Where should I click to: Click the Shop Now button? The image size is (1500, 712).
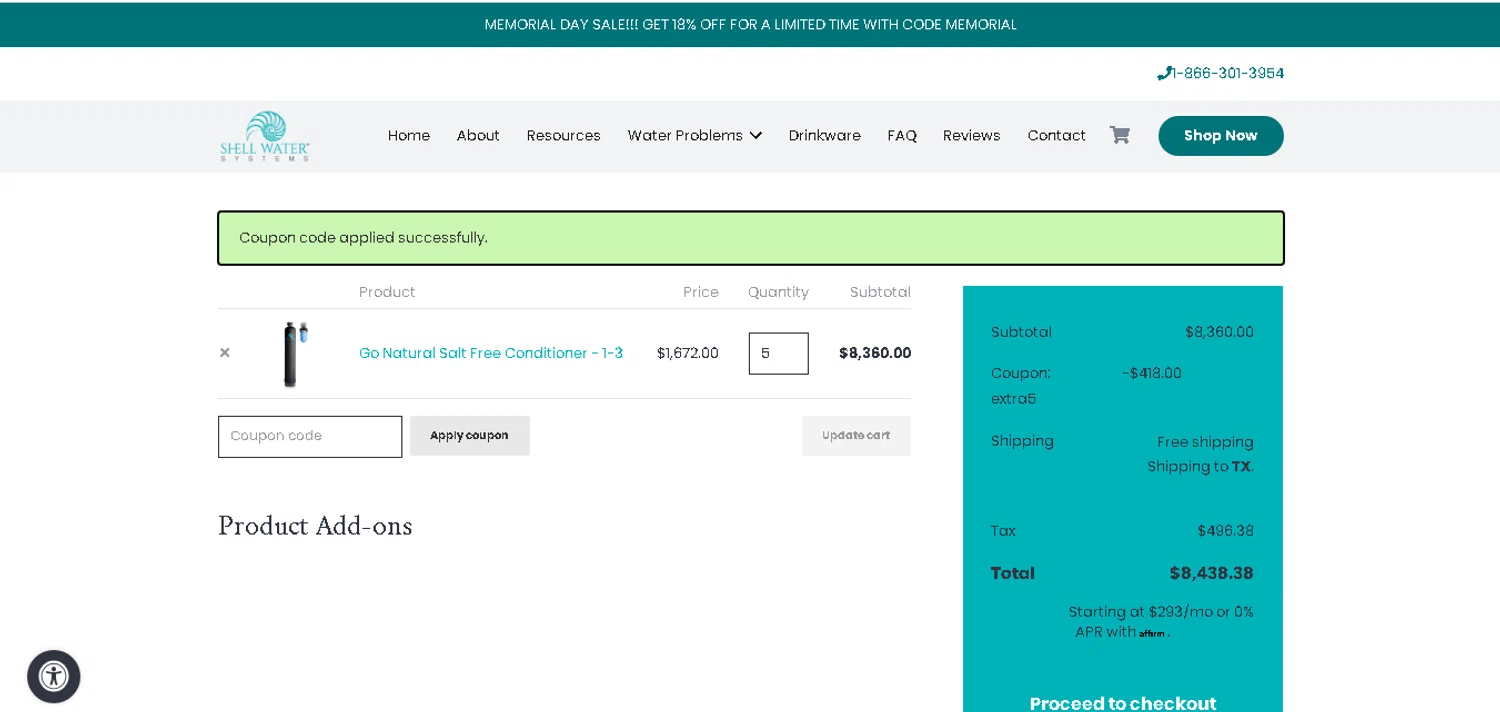click(x=1221, y=135)
